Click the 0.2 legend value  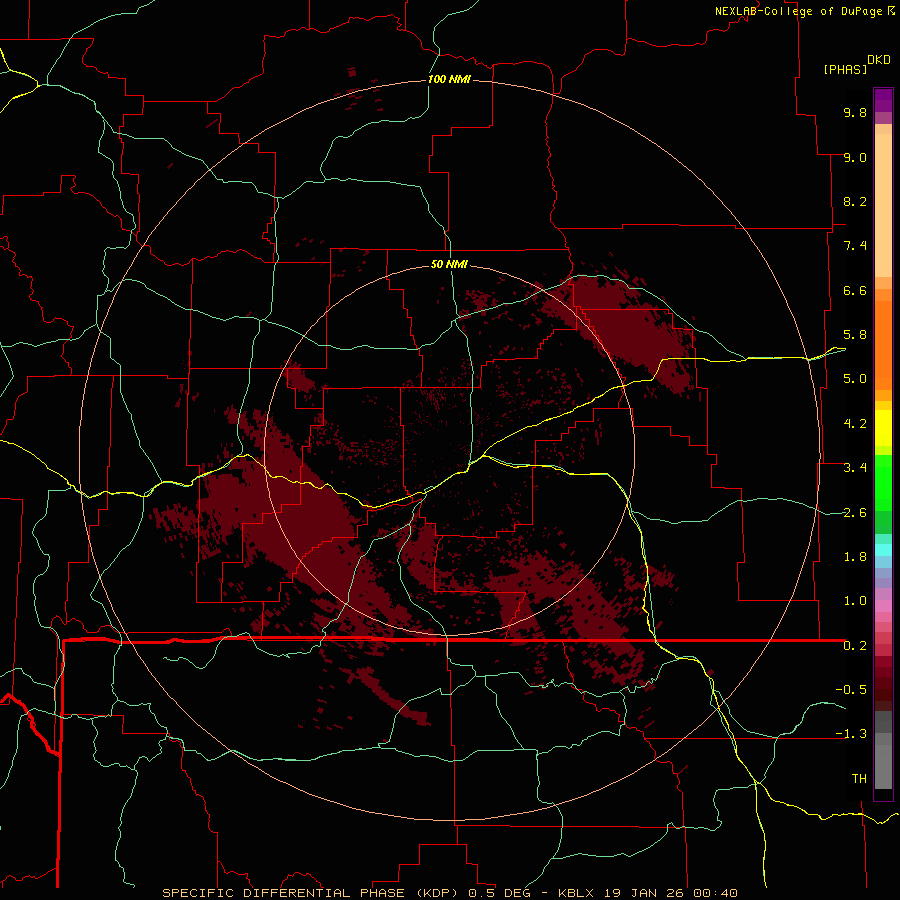click(855, 646)
